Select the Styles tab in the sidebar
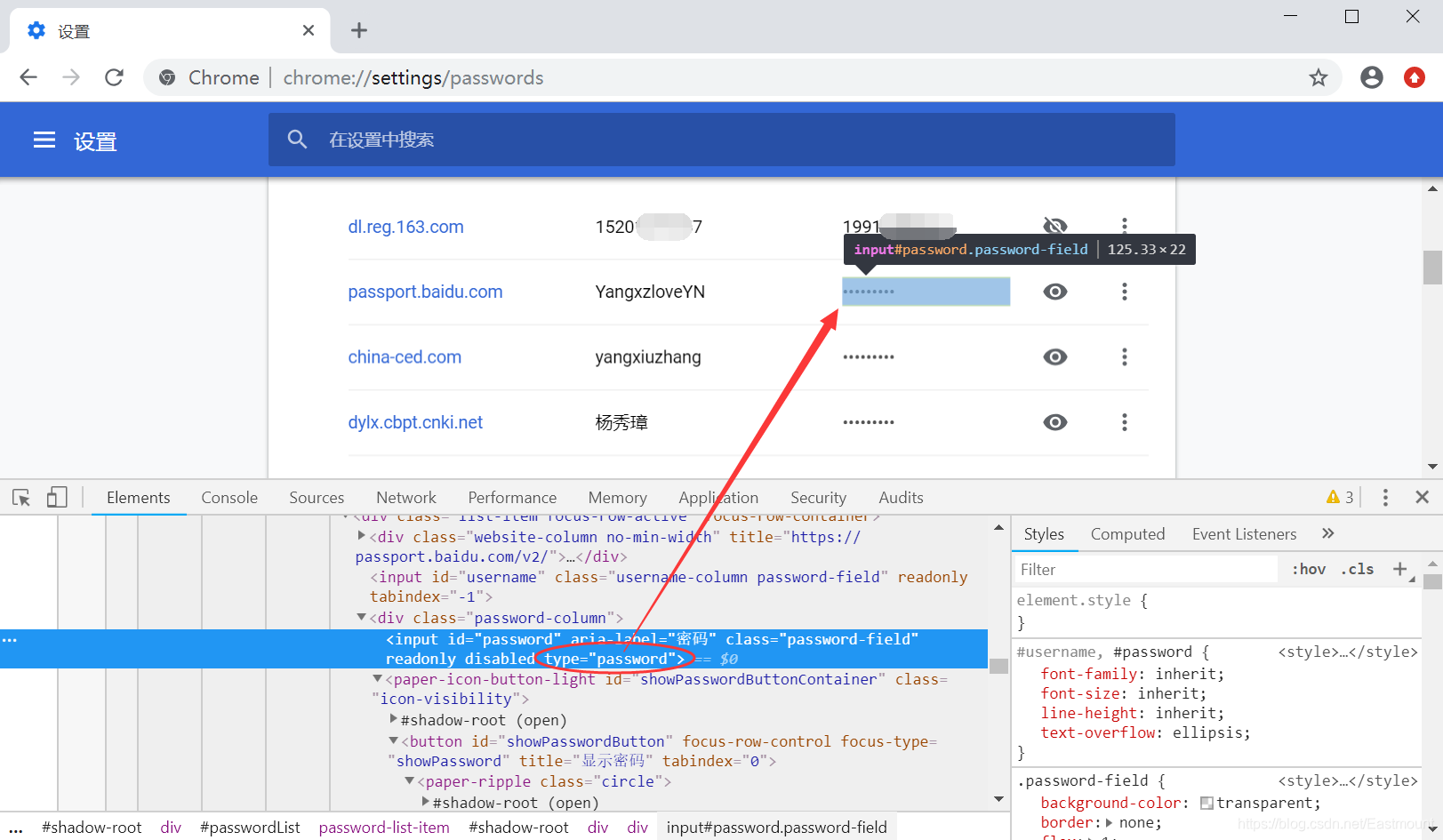The width and height of the screenshot is (1443, 840). pos(1044,534)
